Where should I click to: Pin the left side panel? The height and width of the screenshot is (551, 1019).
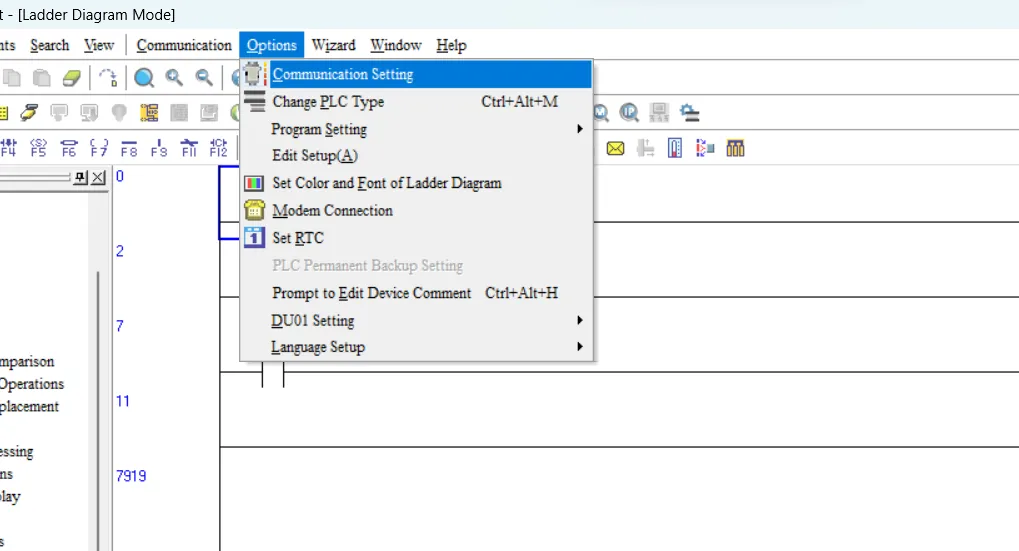point(81,177)
